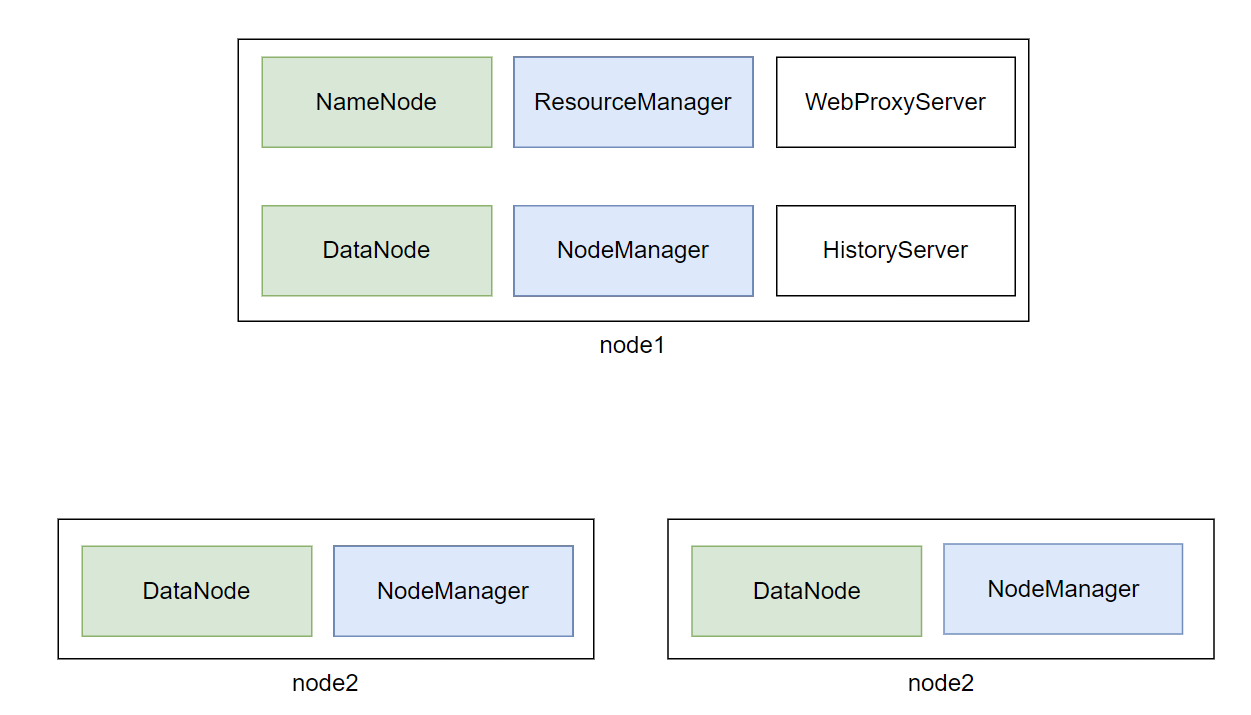Click the right node2 label text

(940, 683)
